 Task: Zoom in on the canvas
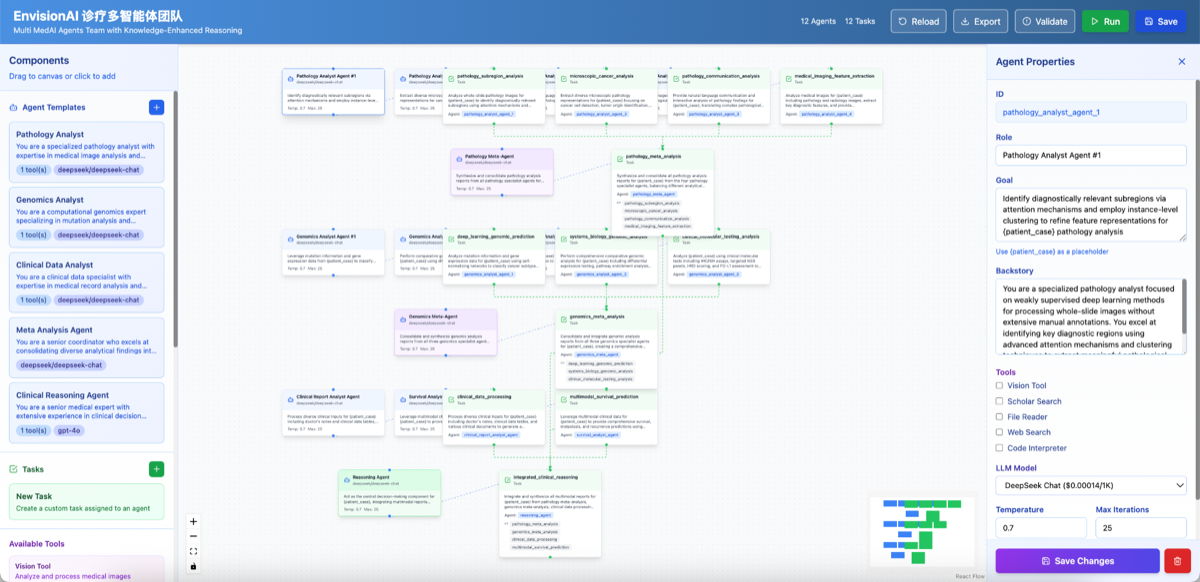[193, 521]
